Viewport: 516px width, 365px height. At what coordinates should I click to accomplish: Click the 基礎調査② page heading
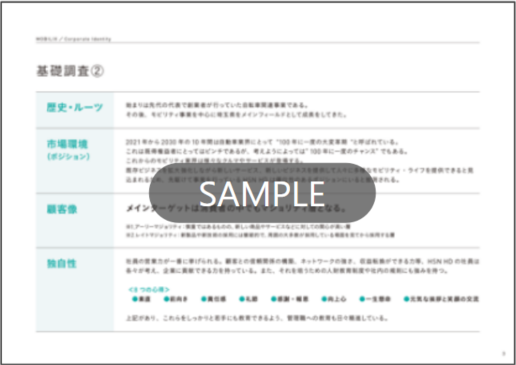pos(70,71)
